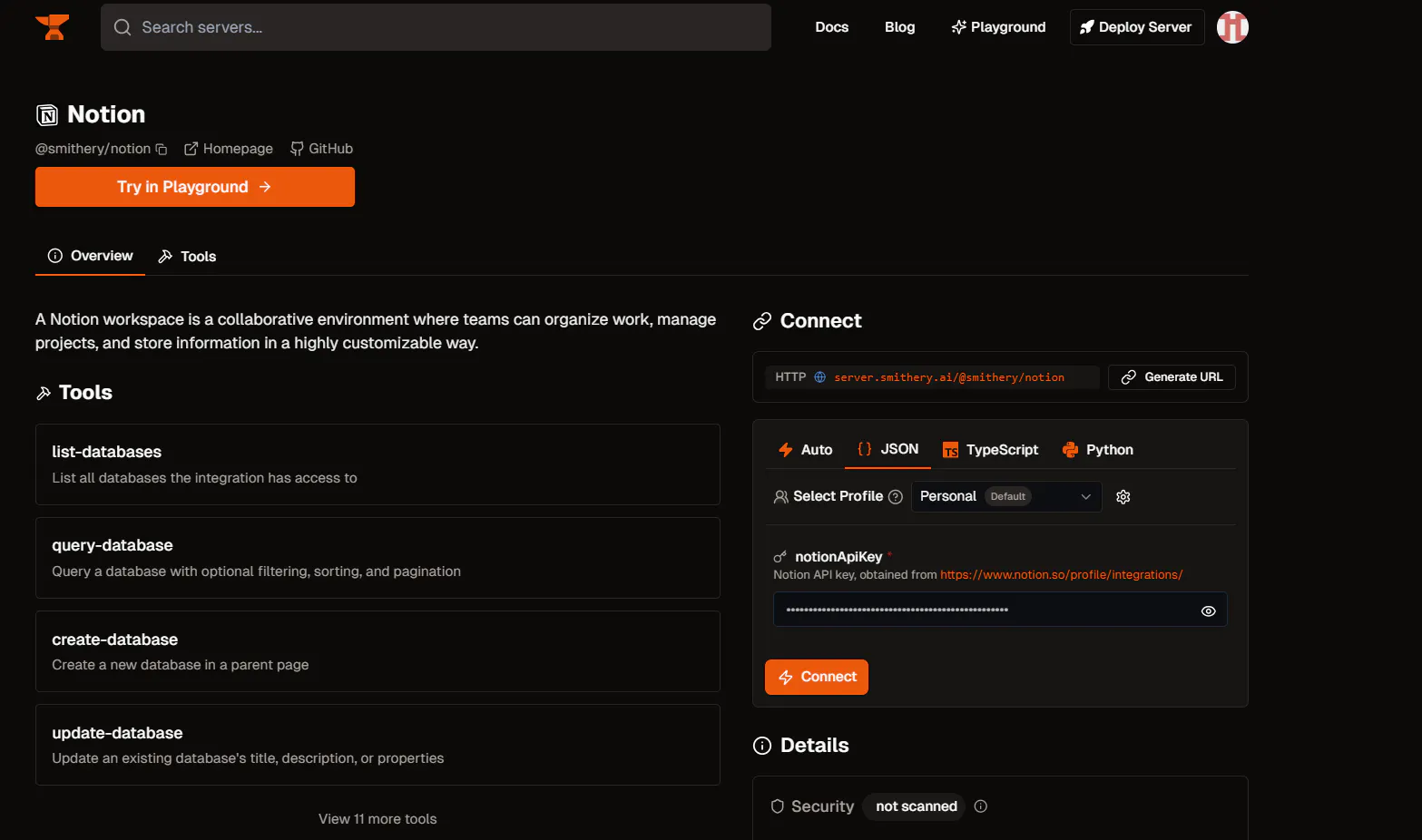Screen dimensions: 1422x840
Task: Open the GitHub repository link
Action: click(322, 149)
